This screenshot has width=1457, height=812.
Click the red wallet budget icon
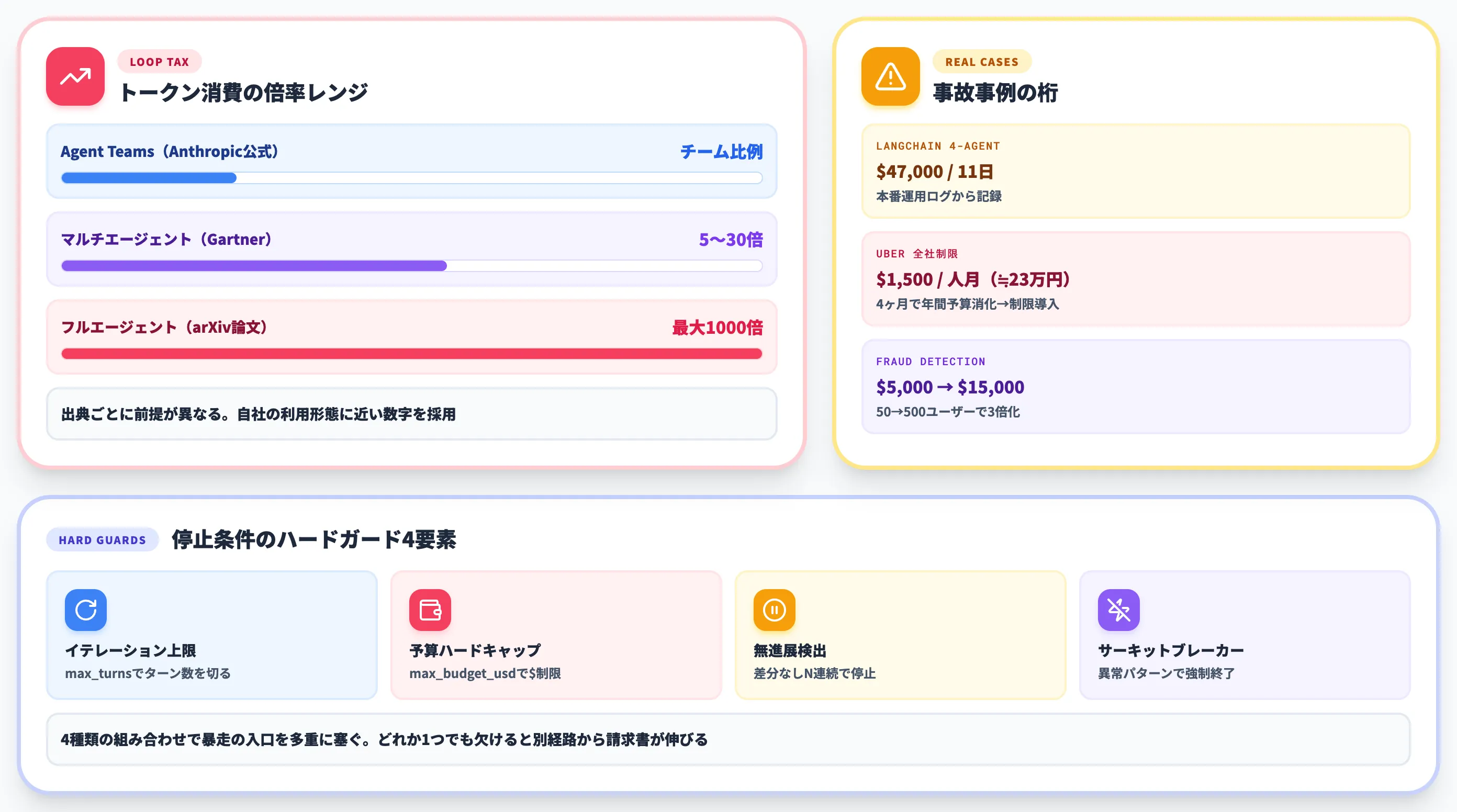click(x=430, y=610)
